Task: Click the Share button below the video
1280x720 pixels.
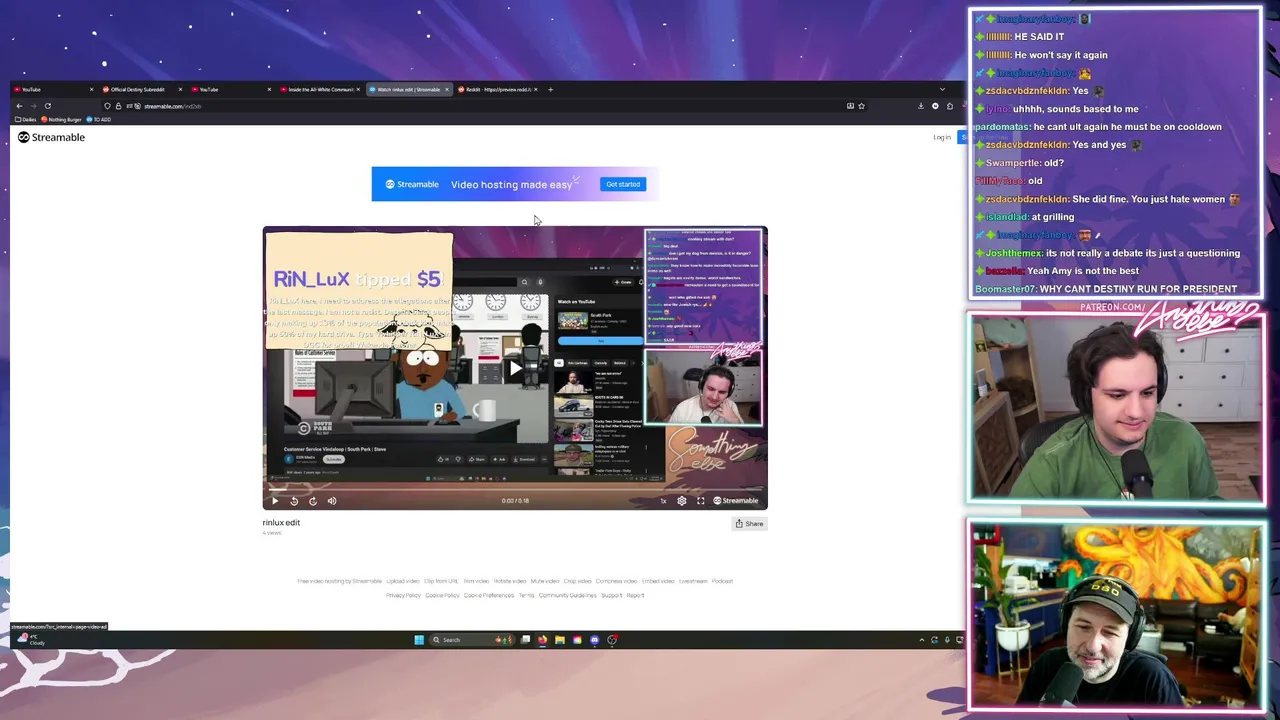Action: 749,523
